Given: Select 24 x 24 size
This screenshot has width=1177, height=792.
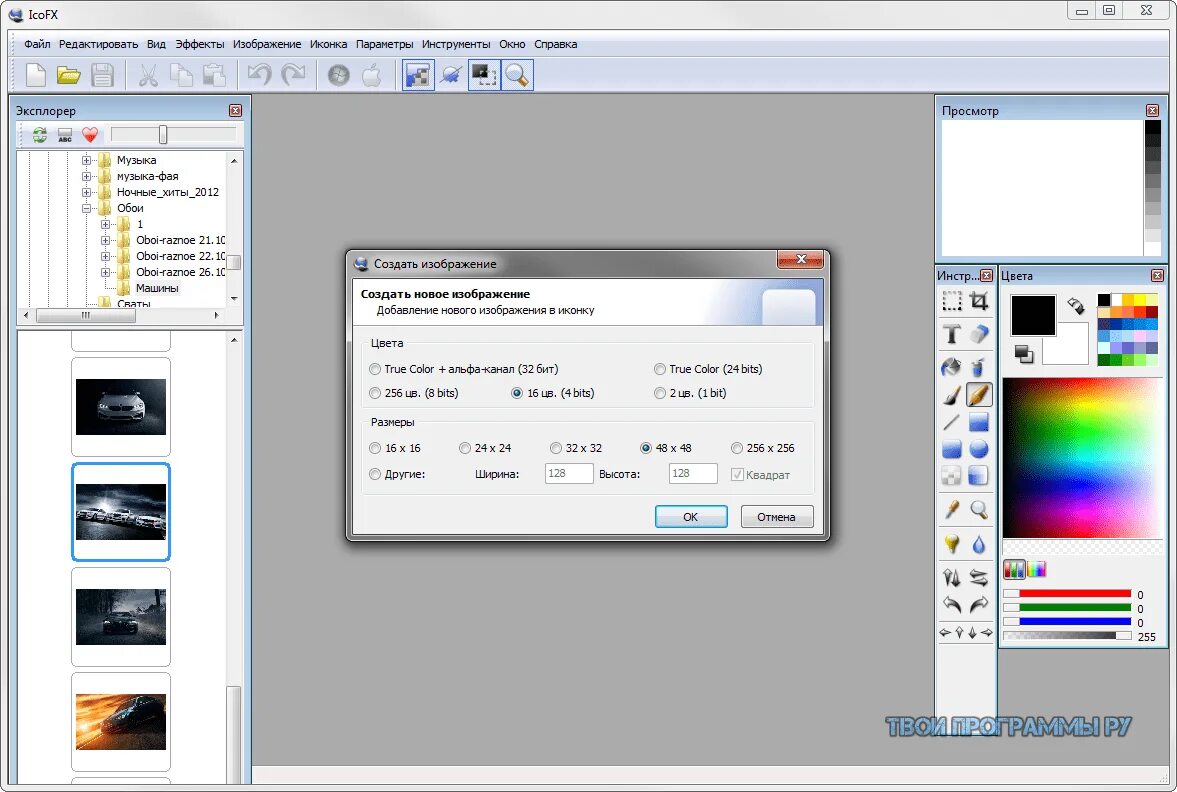Looking at the screenshot, I should [485, 448].
